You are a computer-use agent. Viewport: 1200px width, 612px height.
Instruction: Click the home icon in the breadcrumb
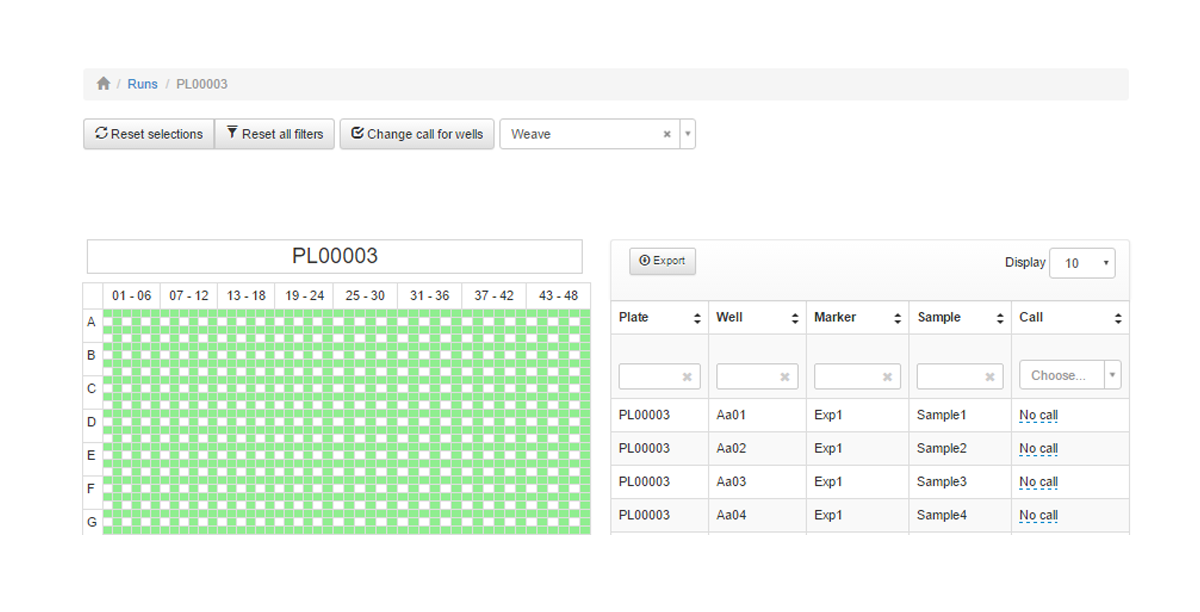pos(103,84)
